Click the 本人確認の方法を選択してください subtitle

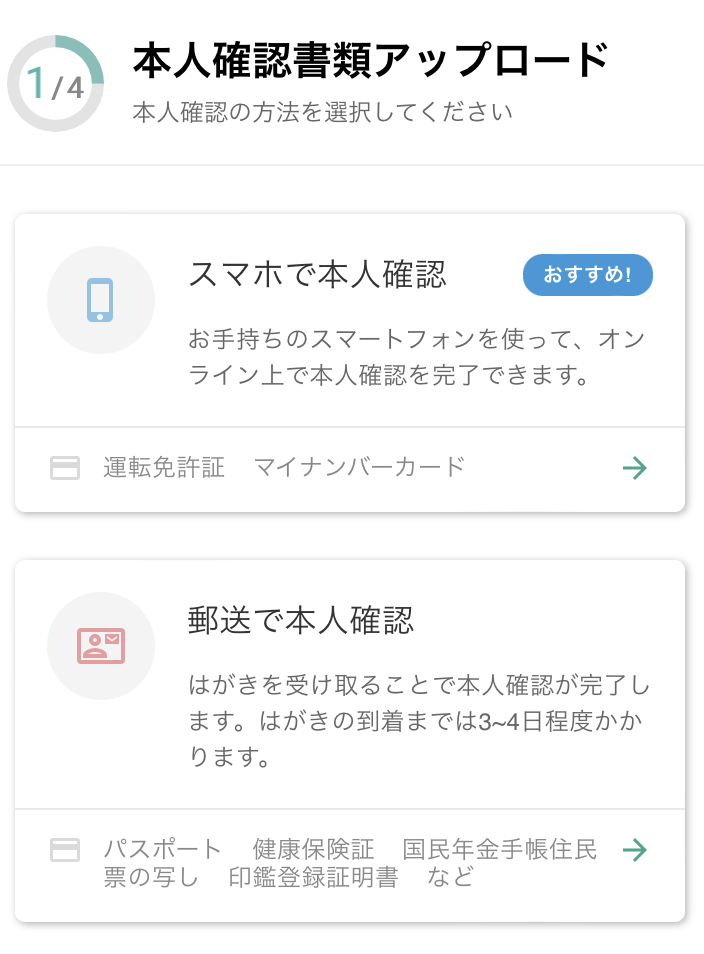(x=322, y=113)
